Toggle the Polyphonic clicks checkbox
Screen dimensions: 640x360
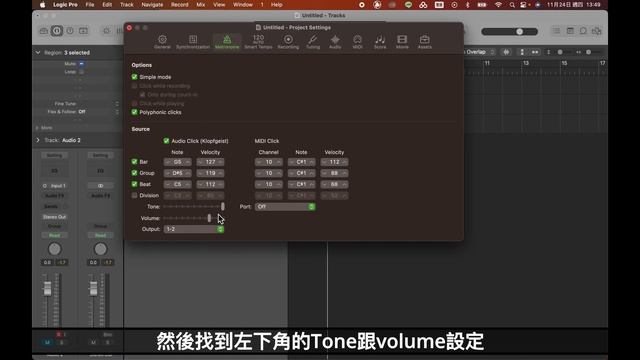pyautogui.click(x=134, y=112)
